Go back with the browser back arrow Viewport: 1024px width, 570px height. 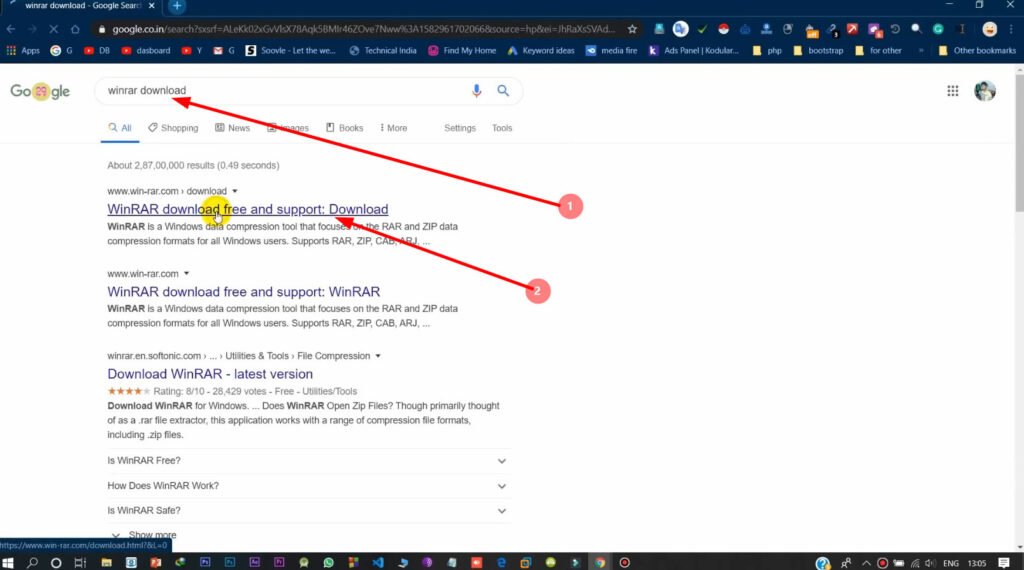[x=11, y=29]
